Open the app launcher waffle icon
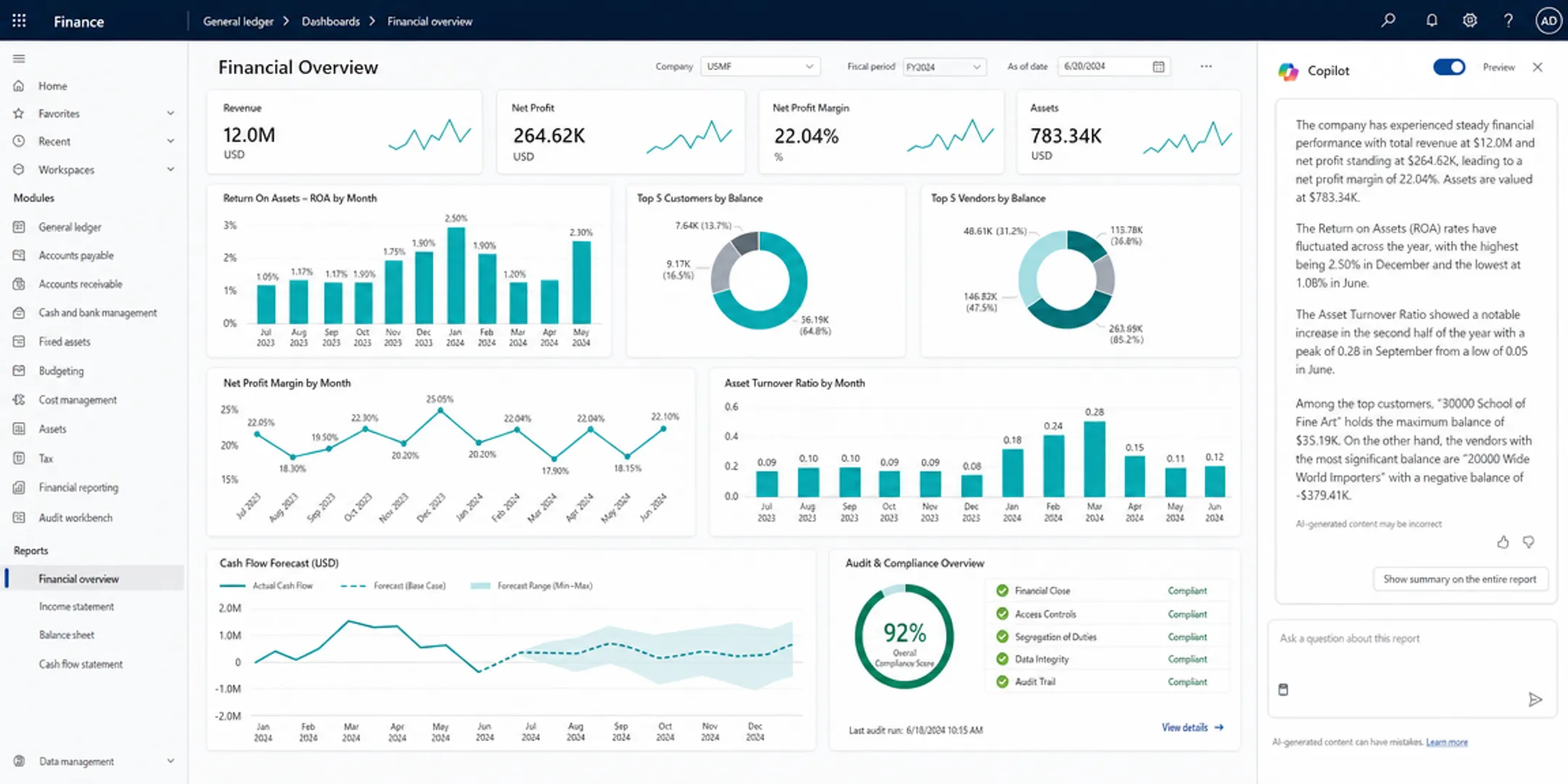The width and height of the screenshot is (1568, 784). tap(20, 21)
